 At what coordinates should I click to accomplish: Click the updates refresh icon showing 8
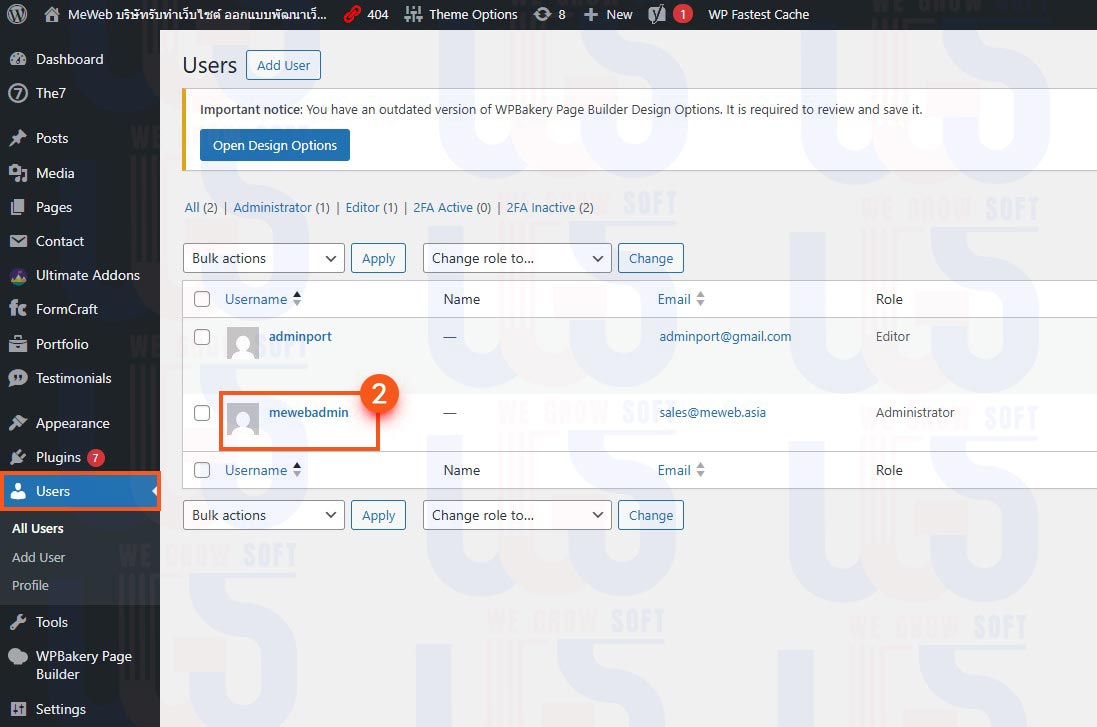[x=542, y=14]
